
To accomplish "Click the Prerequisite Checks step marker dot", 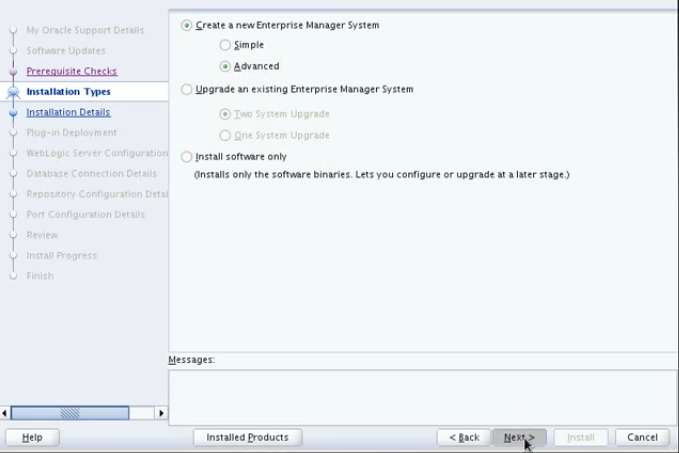I will click(x=13, y=71).
